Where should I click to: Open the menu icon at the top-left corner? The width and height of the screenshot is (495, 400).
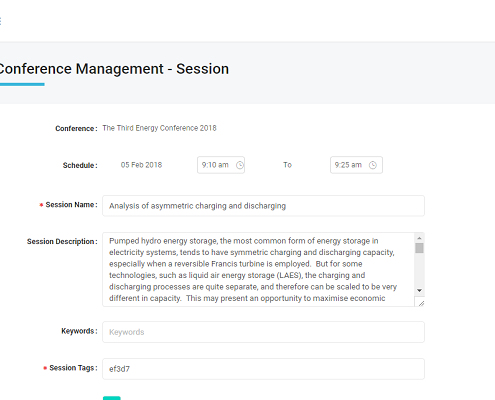pos(1,21)
